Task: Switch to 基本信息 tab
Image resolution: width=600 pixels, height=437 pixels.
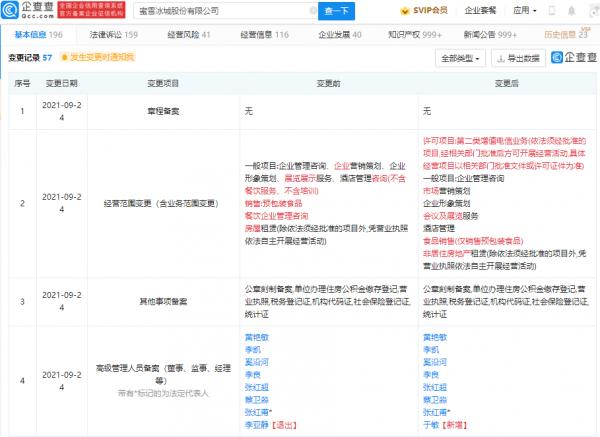Action: pyautogui.click(x=38, y=35)
